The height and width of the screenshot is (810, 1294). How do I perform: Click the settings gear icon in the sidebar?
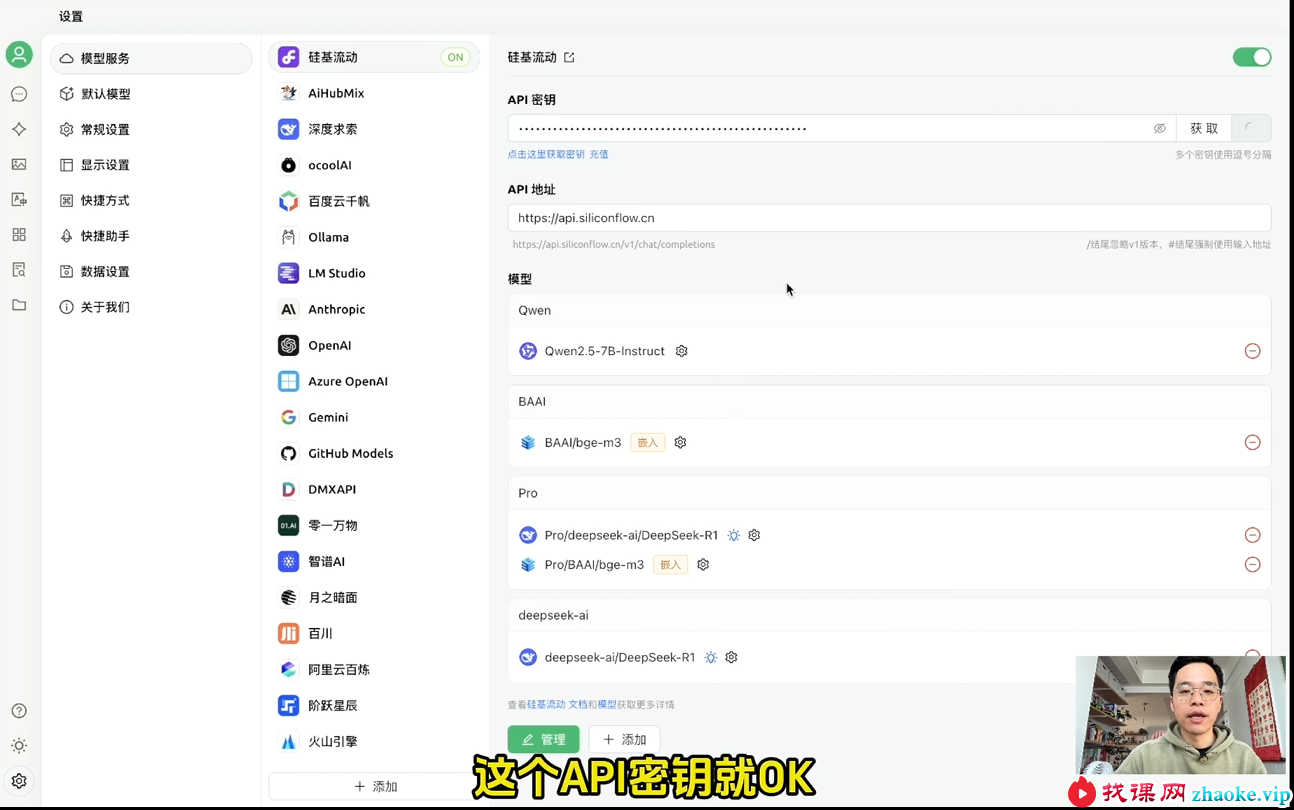pyautogui.click(x=19, y=781)
